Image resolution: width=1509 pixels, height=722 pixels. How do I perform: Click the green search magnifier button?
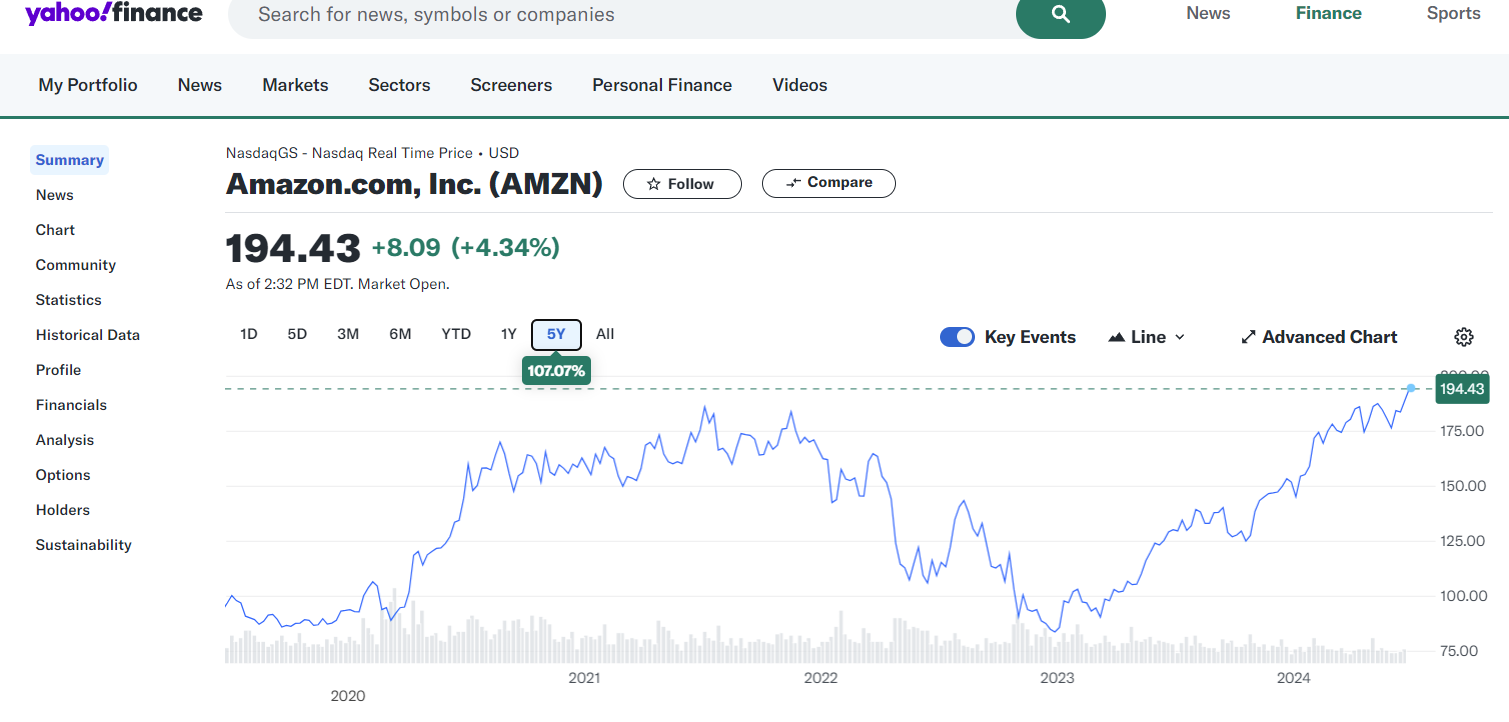[x=1061, y=15]
